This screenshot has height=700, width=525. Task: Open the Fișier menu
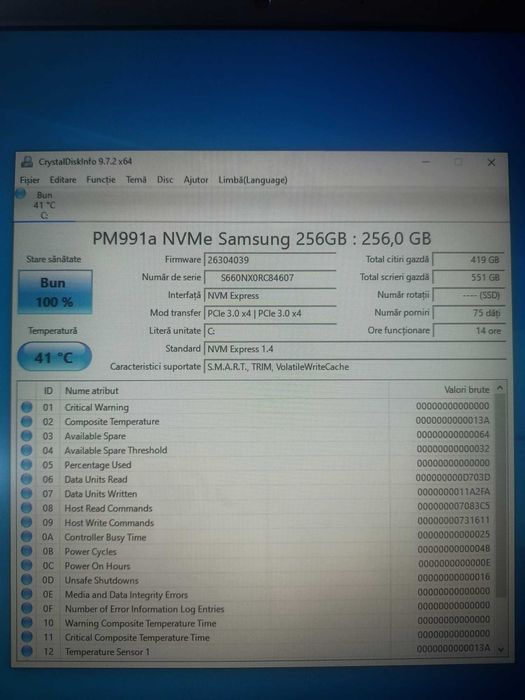[29, 180]
